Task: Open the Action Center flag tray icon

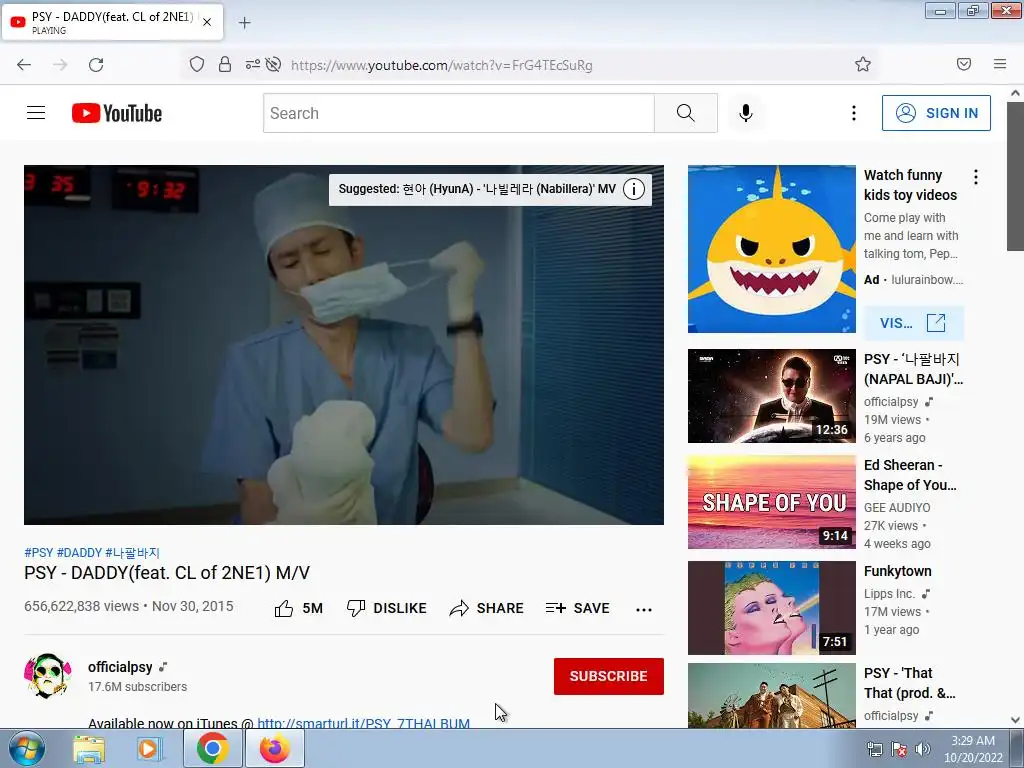Action: pyautogui.click(x=899, y=749)
